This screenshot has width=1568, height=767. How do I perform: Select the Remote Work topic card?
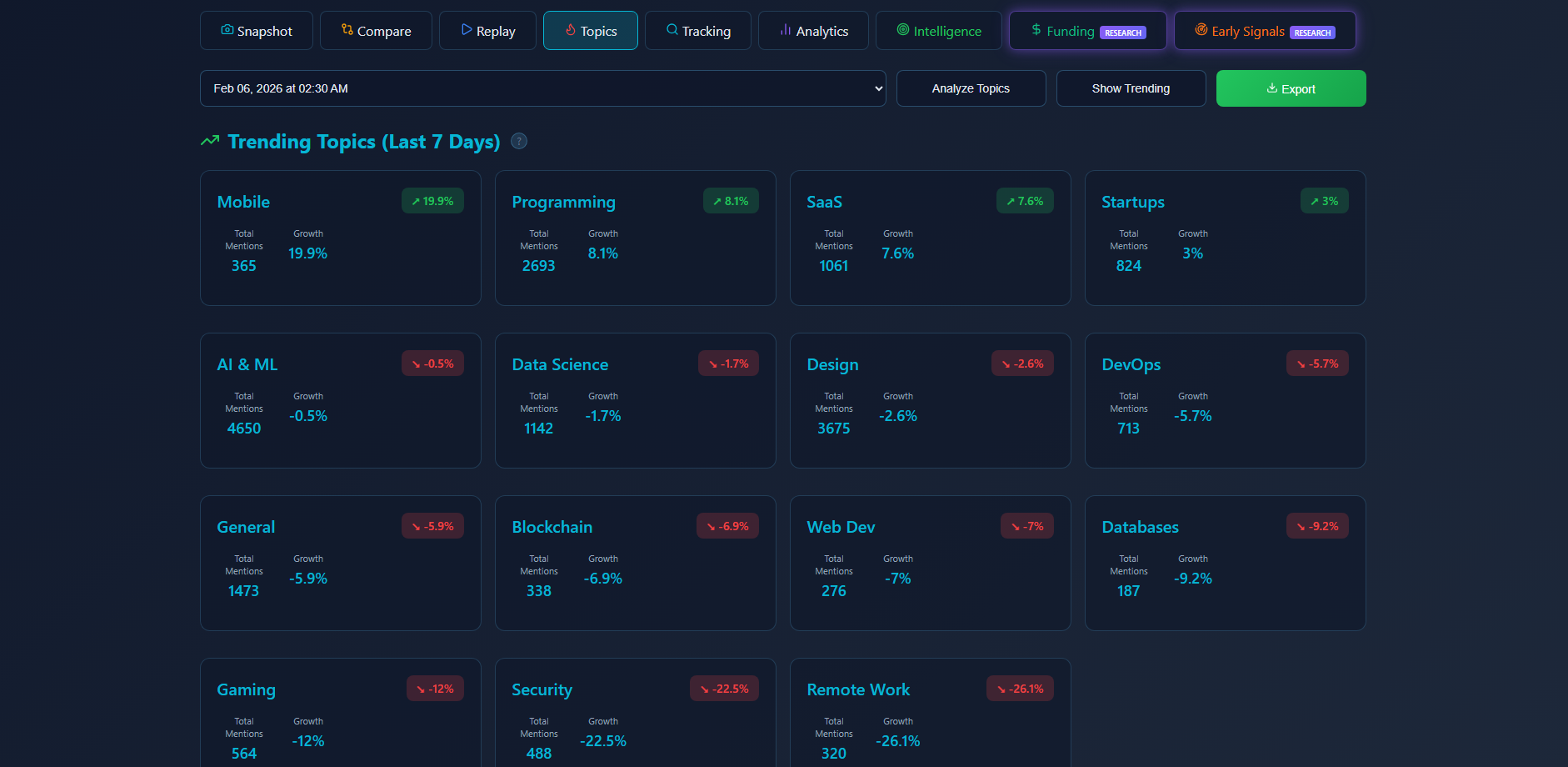pos(929,717)
